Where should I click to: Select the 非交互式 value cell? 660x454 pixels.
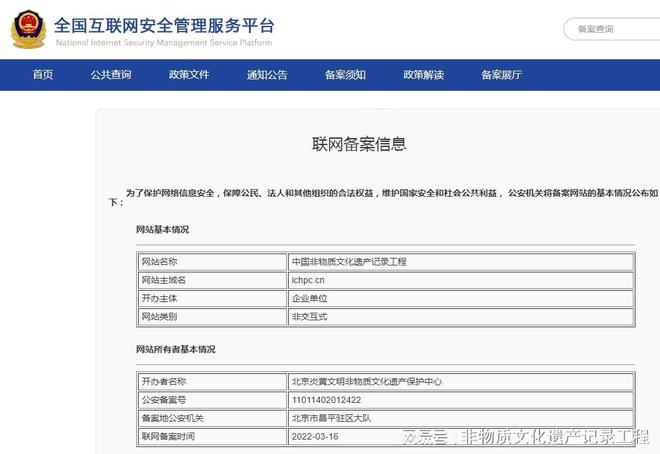click(x=461, y=316)
